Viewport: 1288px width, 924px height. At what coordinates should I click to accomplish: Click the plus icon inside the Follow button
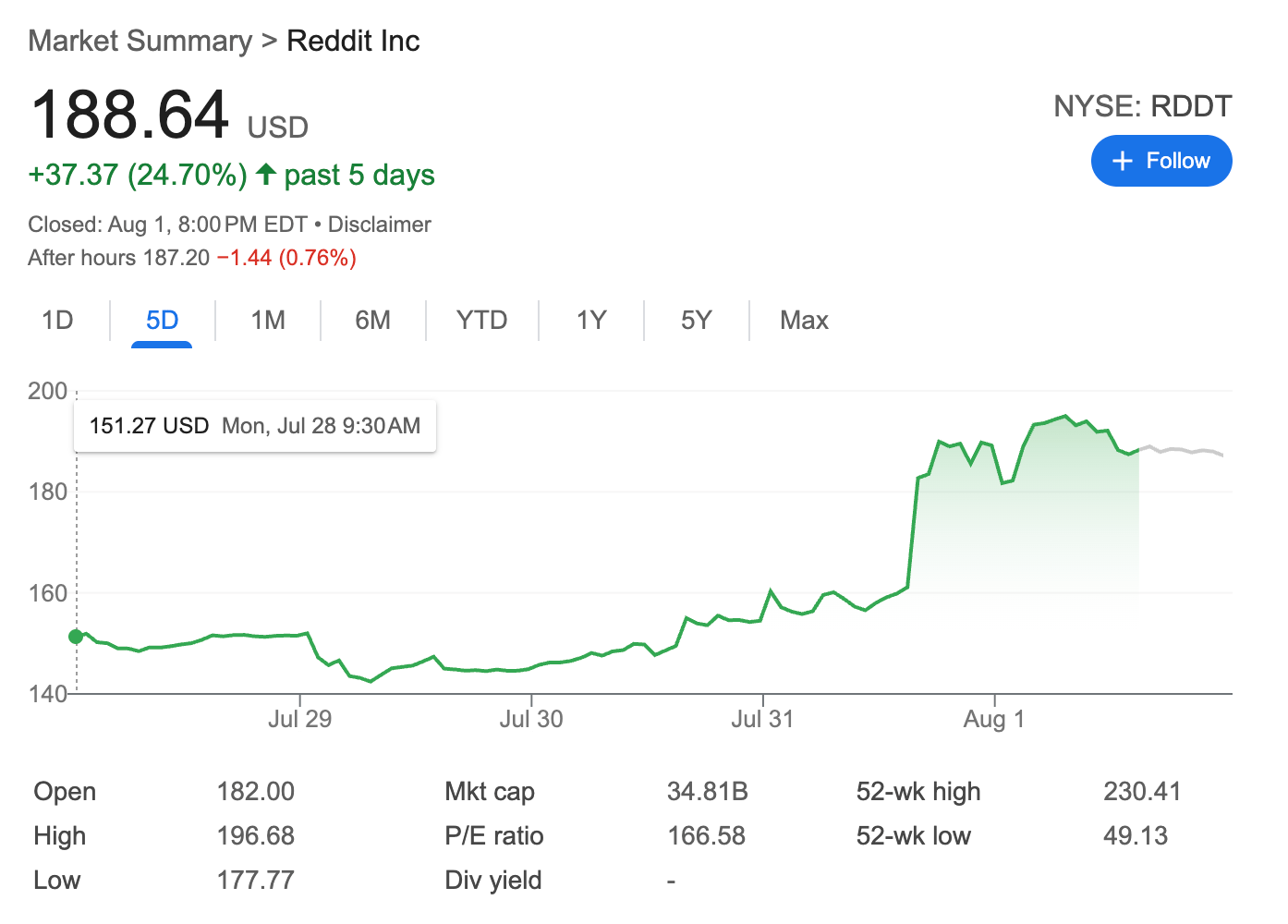[x=1123, y=160]
